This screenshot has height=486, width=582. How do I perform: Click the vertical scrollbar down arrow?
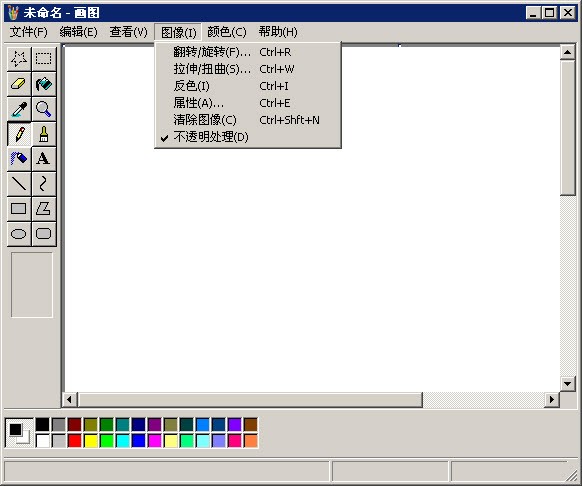[x=567, y=384]
